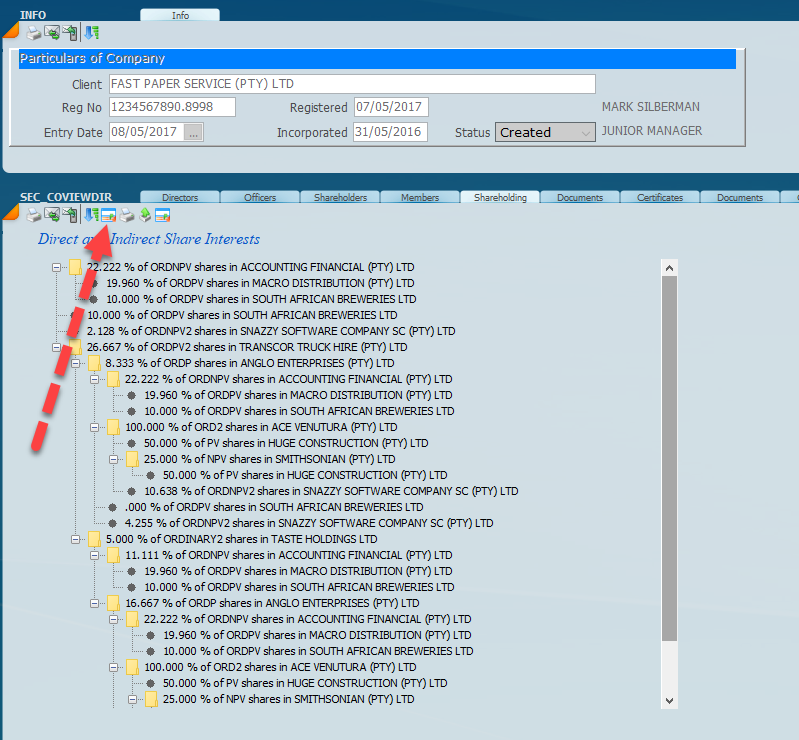Click the print icon in INFO toolbar
This screenshot has width=799, height=740.
33,33
